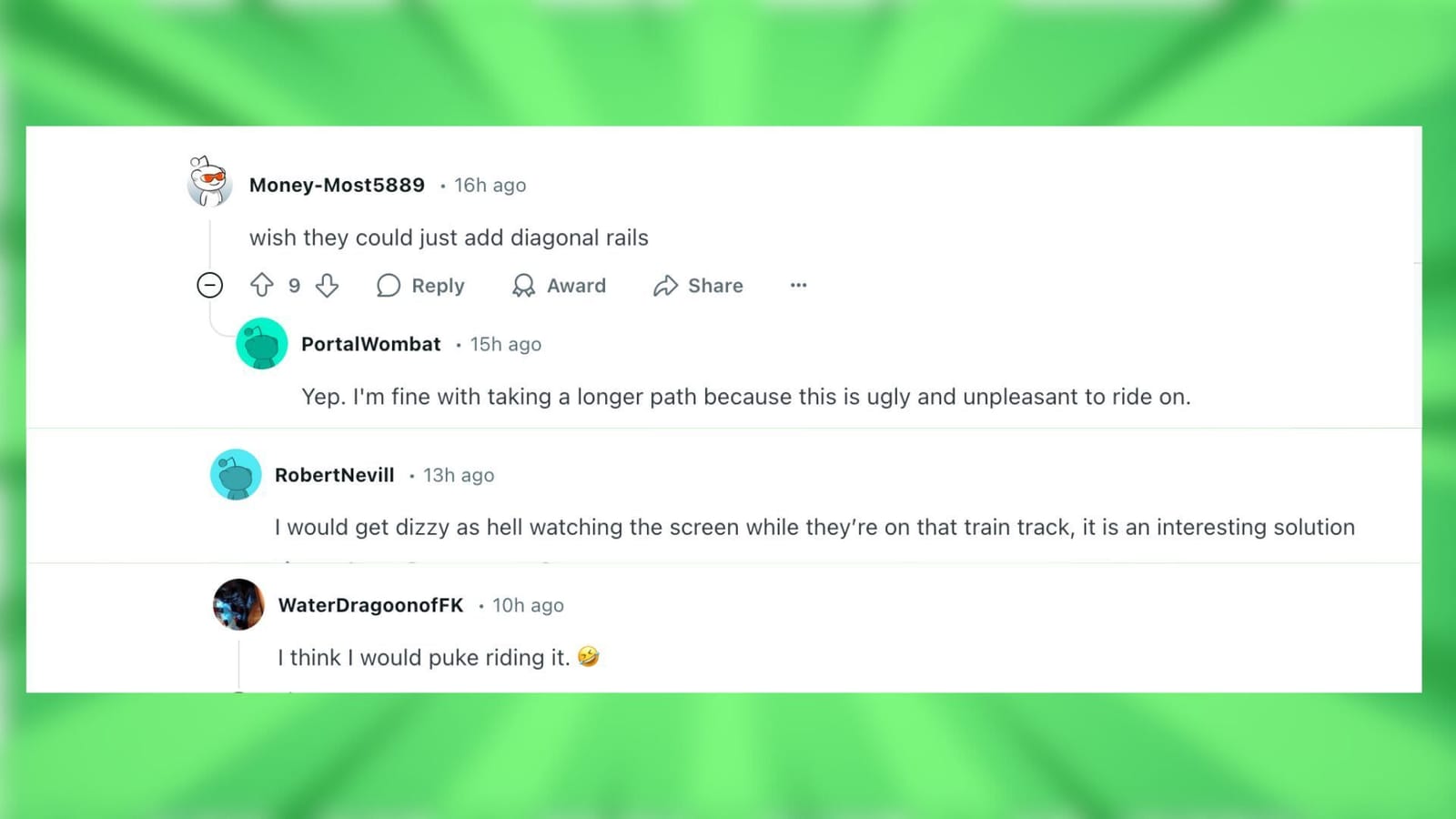The height and width of the screenshot is (819, 1456).
Task: Click RobertNevill's avatar
Action: pyautogui.click(x=236, y=474)
